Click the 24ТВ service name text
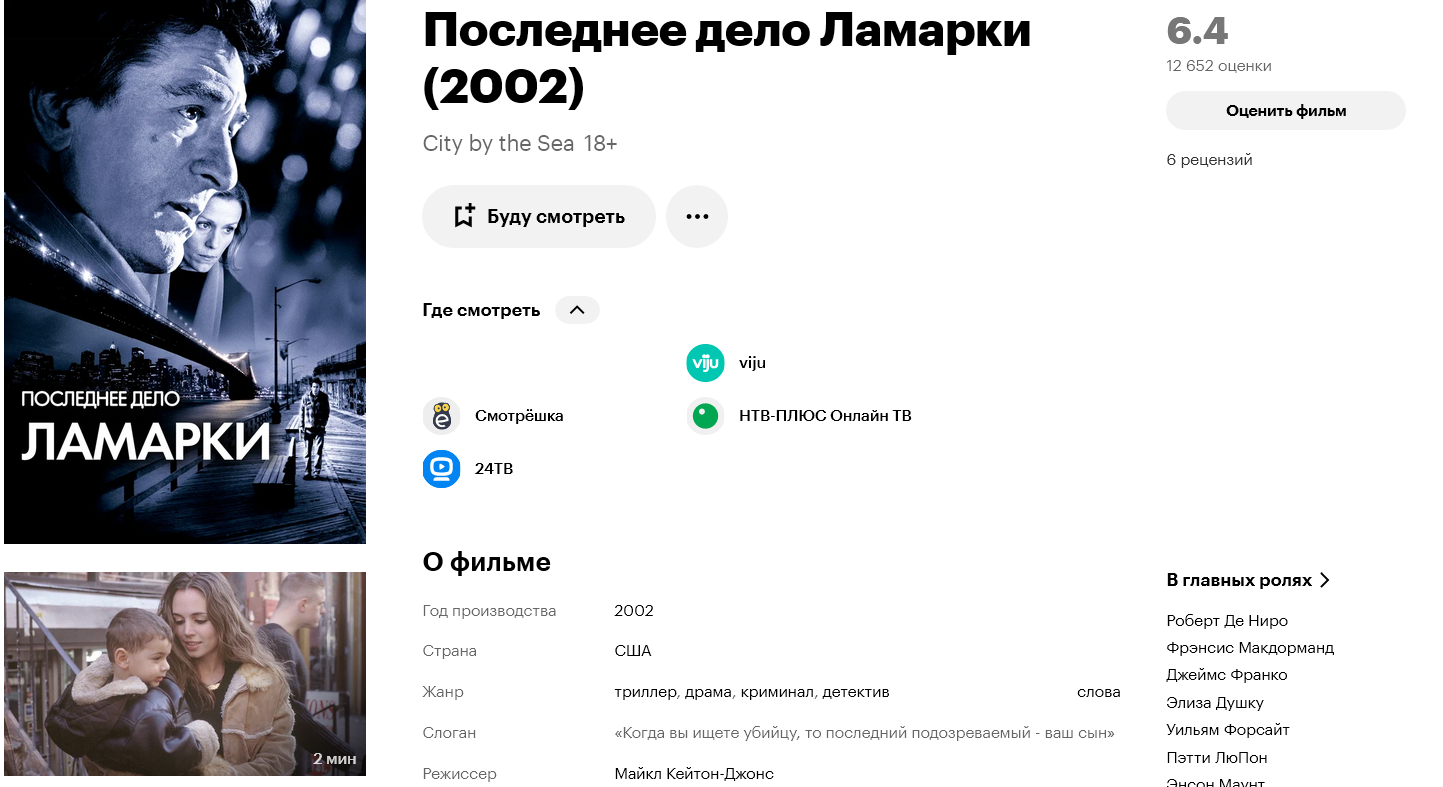 493,469
